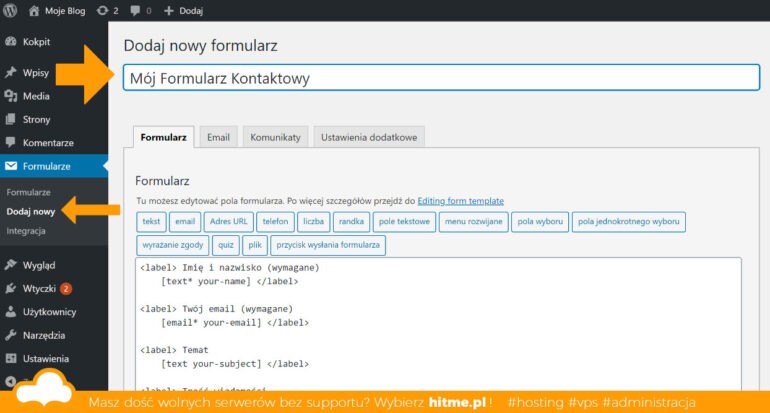The image size is (770, 413).
Task: Insert a randka date tag
Action: click(x=352, y=221)
